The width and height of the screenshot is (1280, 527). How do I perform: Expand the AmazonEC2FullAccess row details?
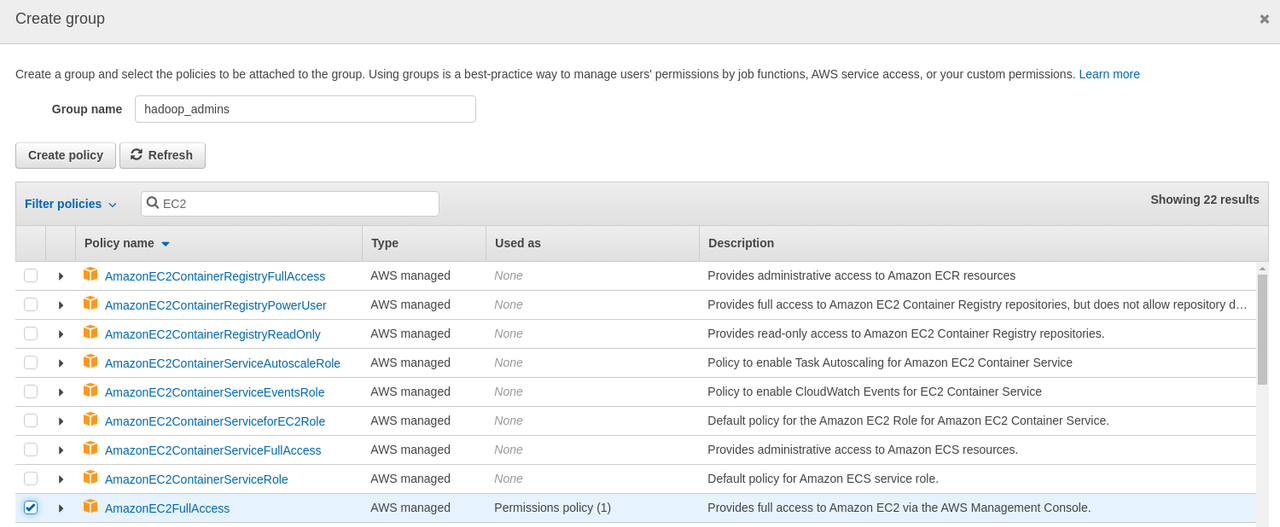tap(61, 508)
